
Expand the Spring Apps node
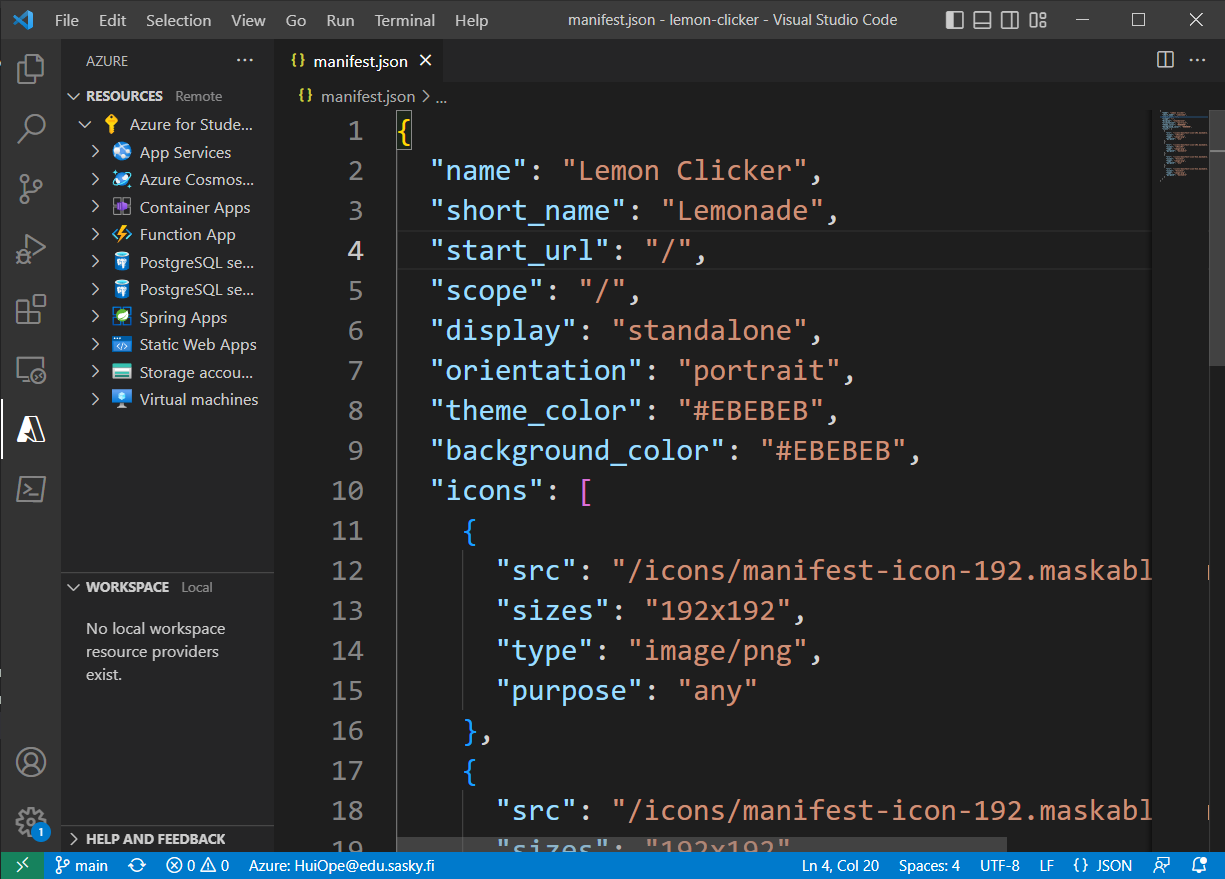tap(95, 317)
